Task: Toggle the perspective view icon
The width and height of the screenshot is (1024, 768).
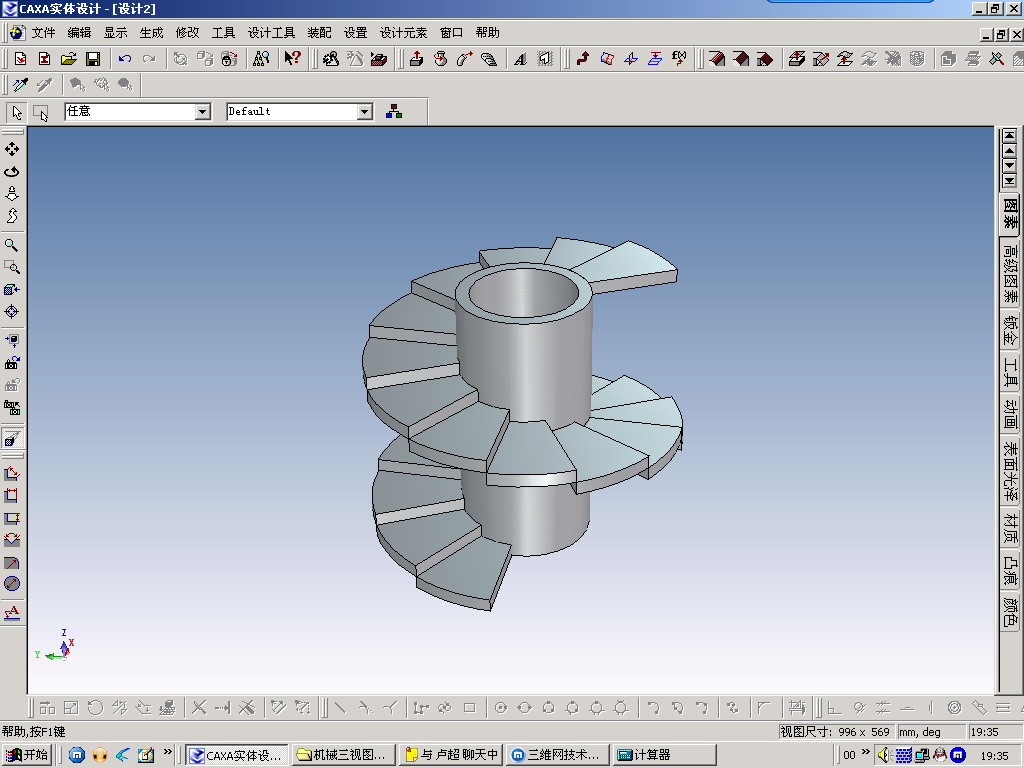Action: 12,438
